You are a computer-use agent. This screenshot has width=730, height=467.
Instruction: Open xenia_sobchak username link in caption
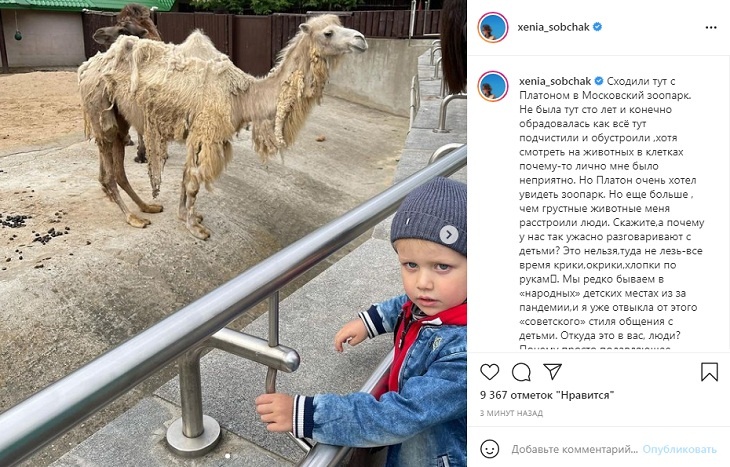click(555, 81)
